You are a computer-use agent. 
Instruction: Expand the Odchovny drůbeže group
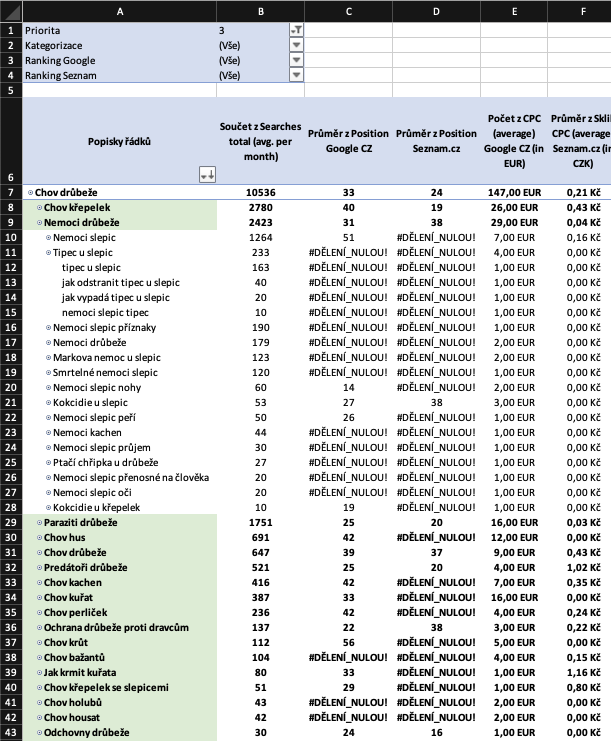coord(40,732)
